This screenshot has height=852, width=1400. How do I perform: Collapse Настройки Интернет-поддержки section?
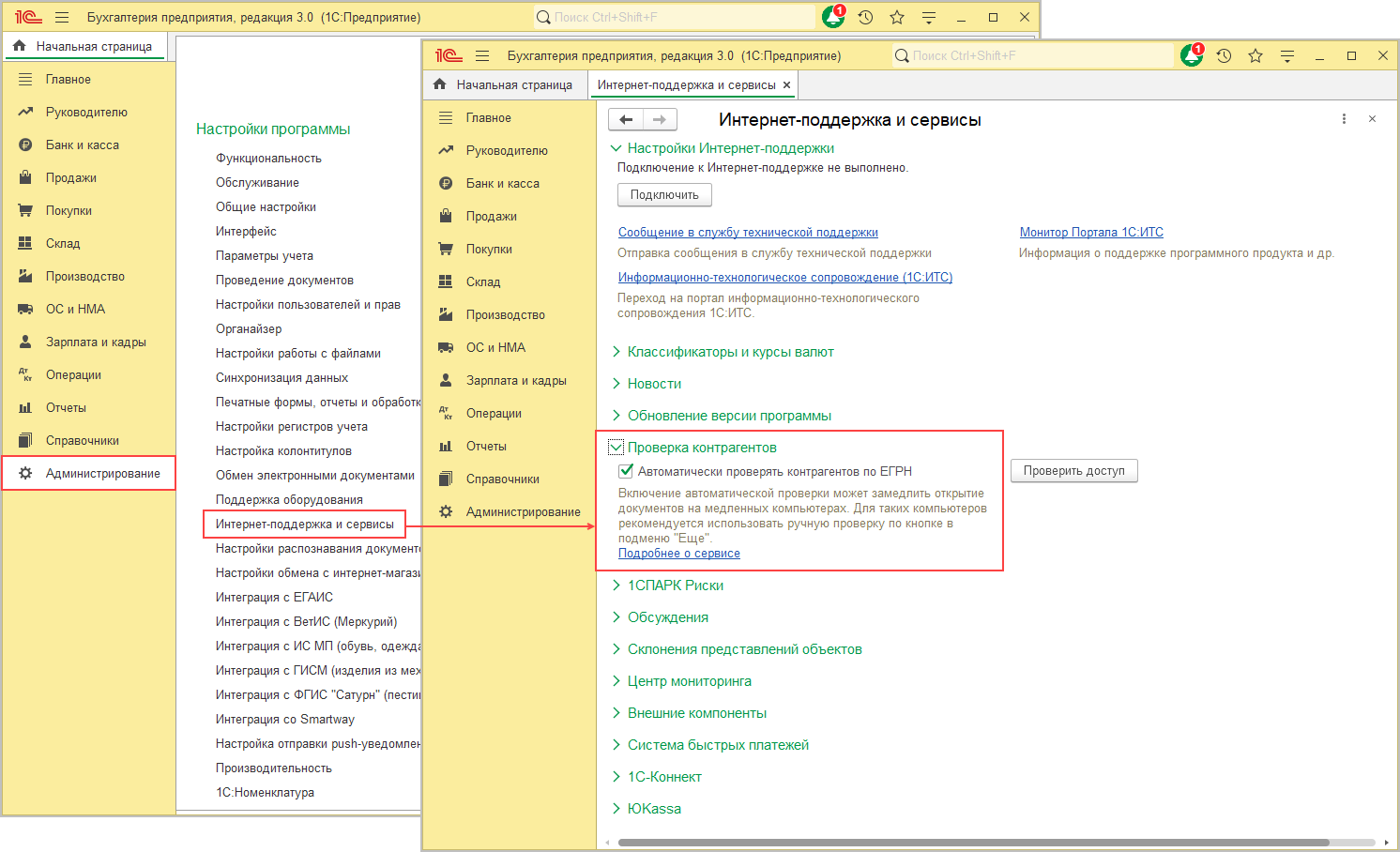click(x=616, y=148)
